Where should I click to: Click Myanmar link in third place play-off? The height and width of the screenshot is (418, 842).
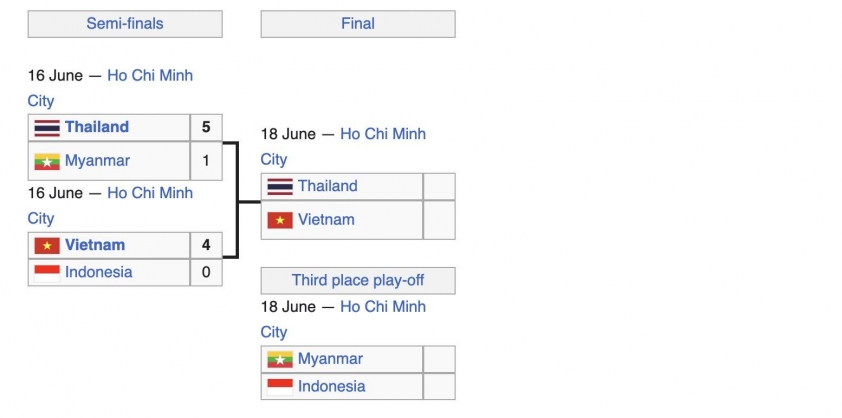330,359
